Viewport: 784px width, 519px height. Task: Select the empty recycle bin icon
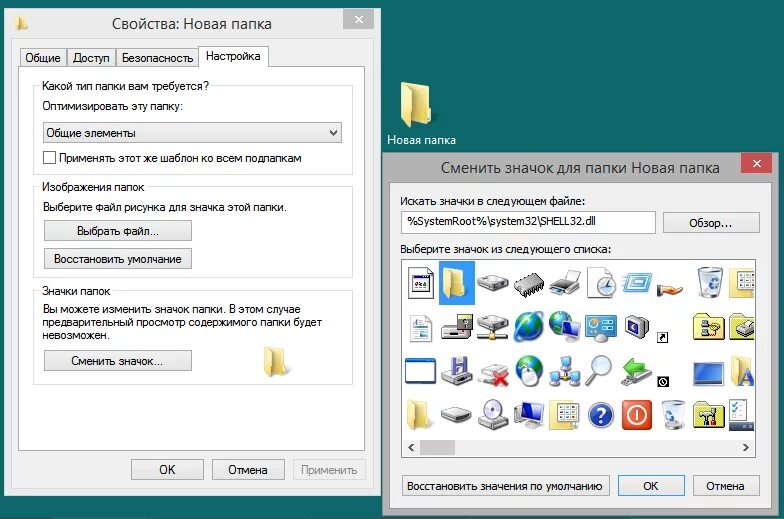coord(673,414)
